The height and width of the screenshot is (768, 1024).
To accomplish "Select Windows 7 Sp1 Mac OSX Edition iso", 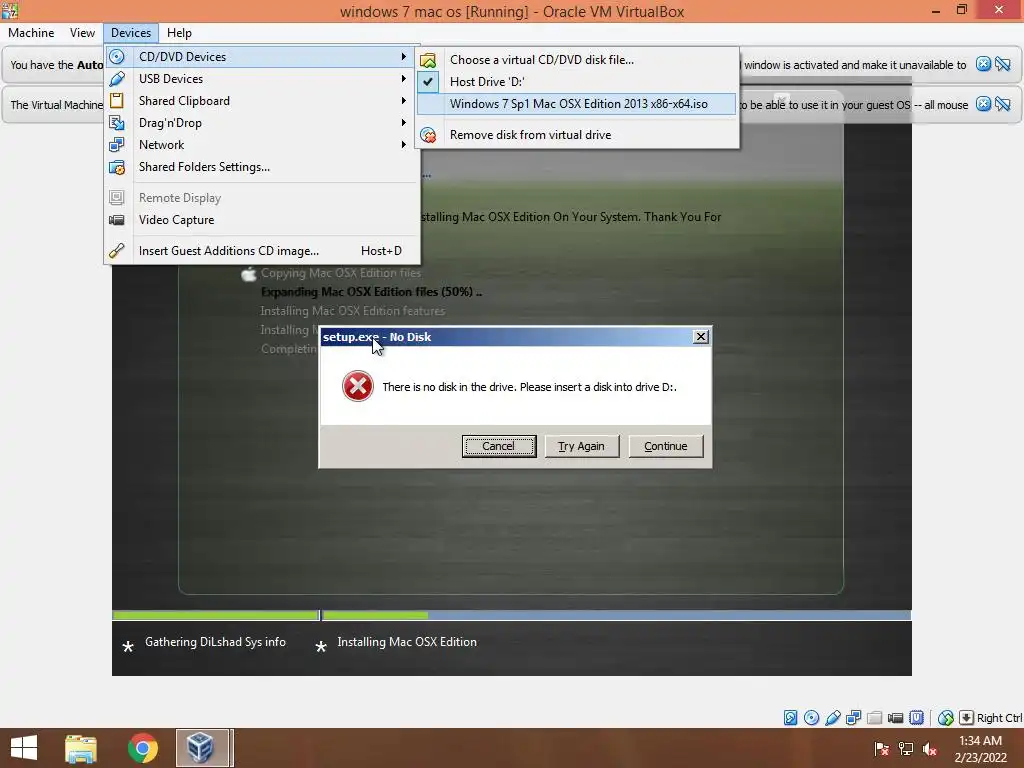I will (x=577, y=104).
